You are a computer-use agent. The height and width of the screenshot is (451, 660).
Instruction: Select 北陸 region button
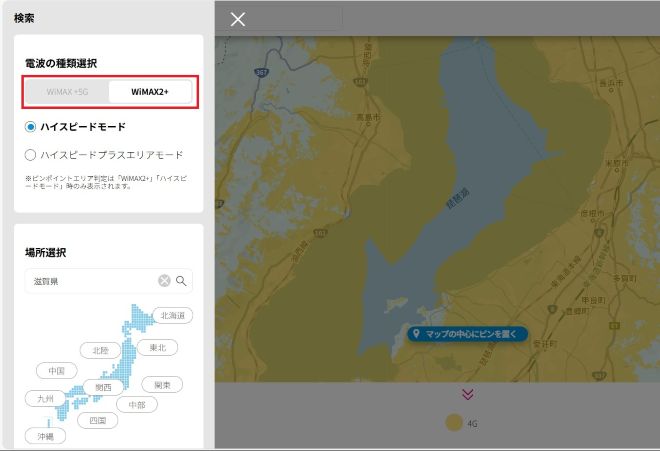[x=101, y=350]
